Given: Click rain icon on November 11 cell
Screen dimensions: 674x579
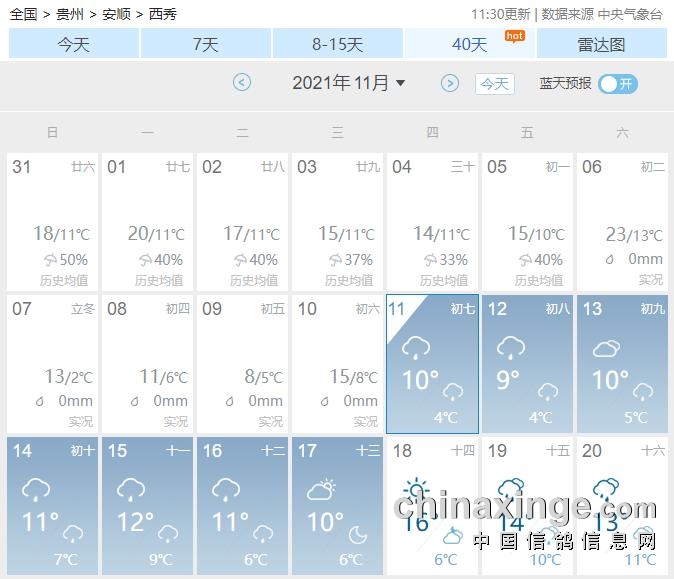Looking at the screenshot, I should click(415, 349).
